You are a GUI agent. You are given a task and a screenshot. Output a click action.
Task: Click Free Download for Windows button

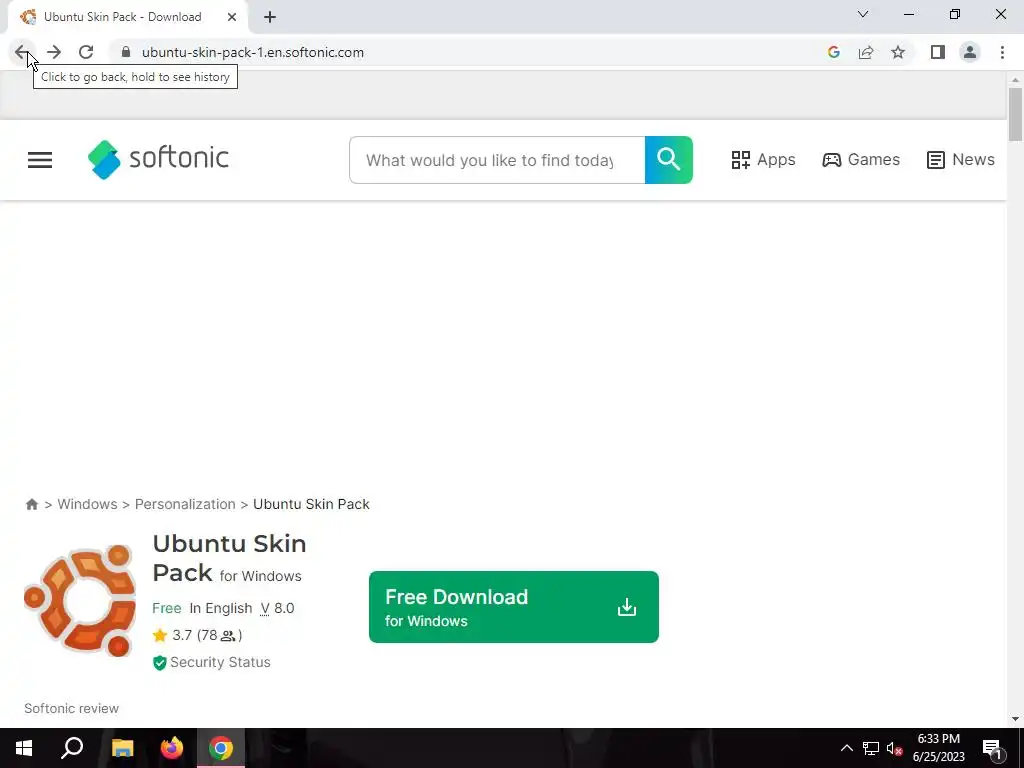point(514,607)
